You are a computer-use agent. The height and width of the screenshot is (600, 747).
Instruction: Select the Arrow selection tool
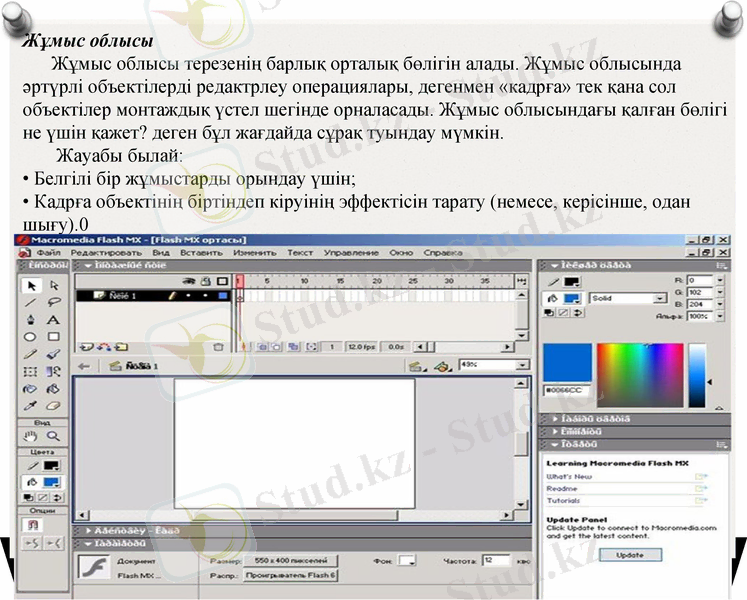tap(31, 285)
